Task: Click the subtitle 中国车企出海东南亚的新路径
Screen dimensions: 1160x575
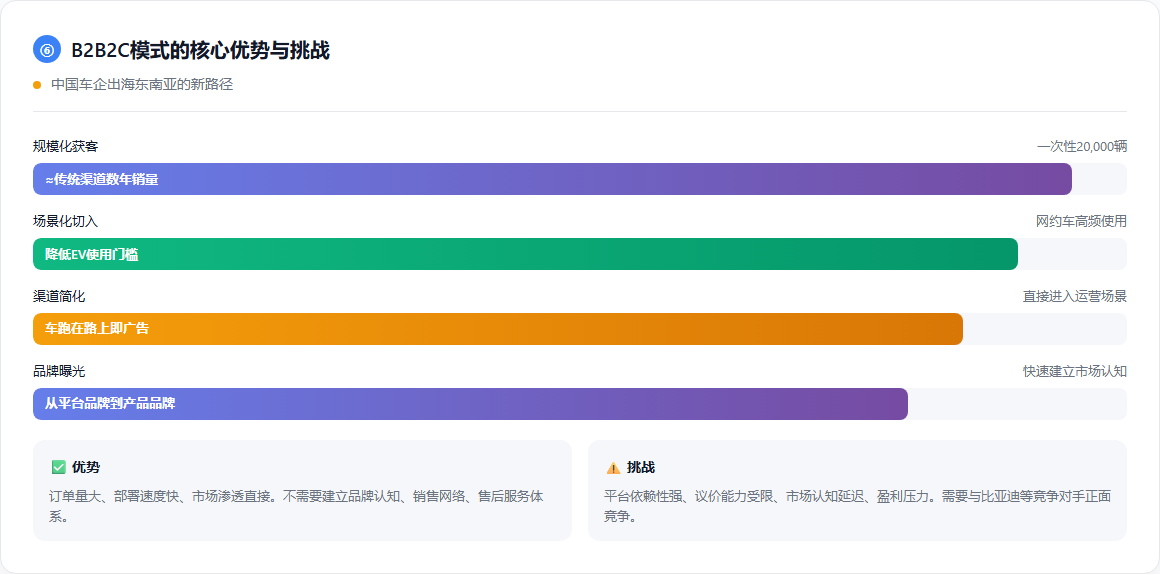Action: (x=142, y=84)
